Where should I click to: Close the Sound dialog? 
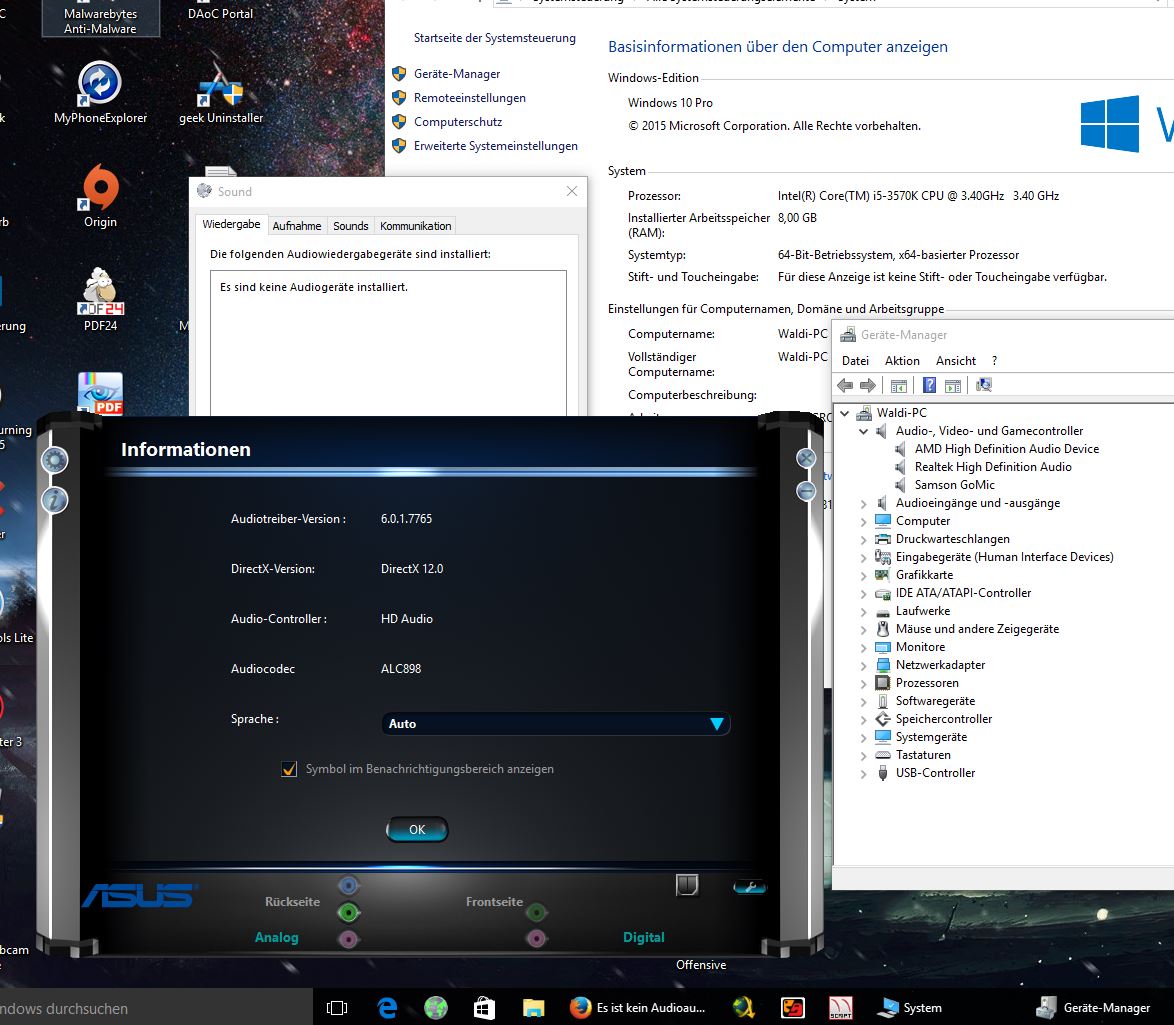click(572, 191)
